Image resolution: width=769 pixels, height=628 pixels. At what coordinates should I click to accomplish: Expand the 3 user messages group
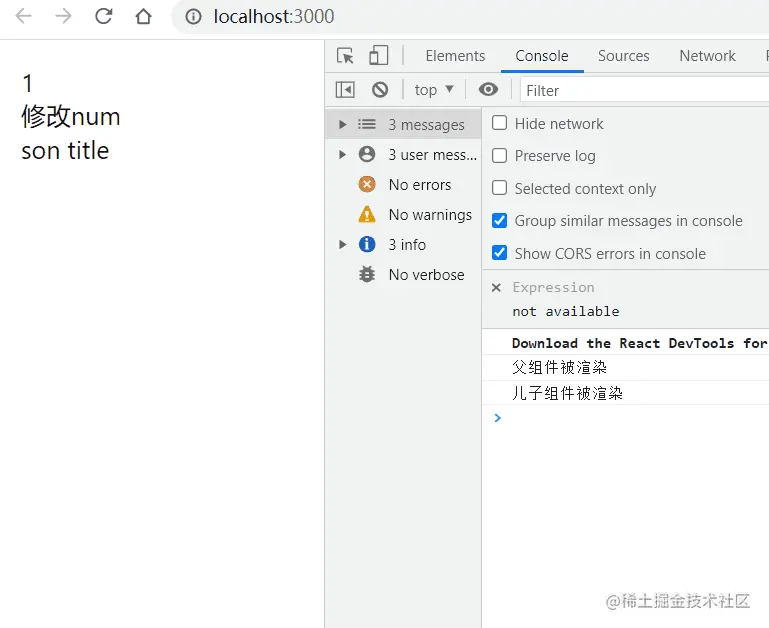[343, 155]
